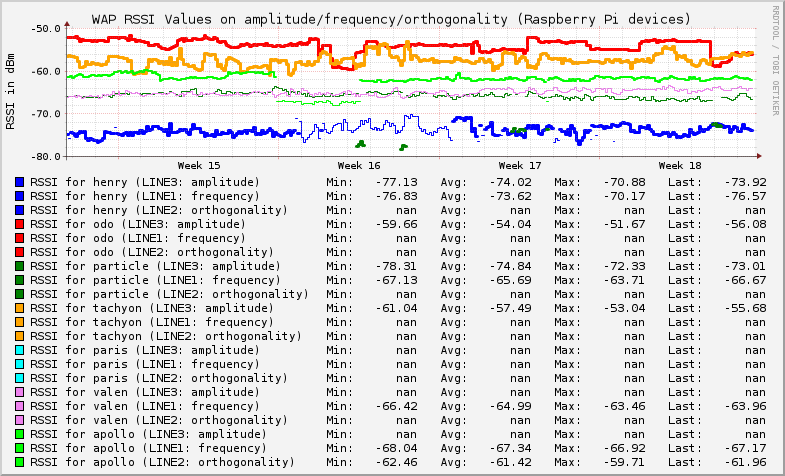Click the cyan swatch for paris orthogonality
The height and width of the screenshot is (476, 785).
(20, 378)
